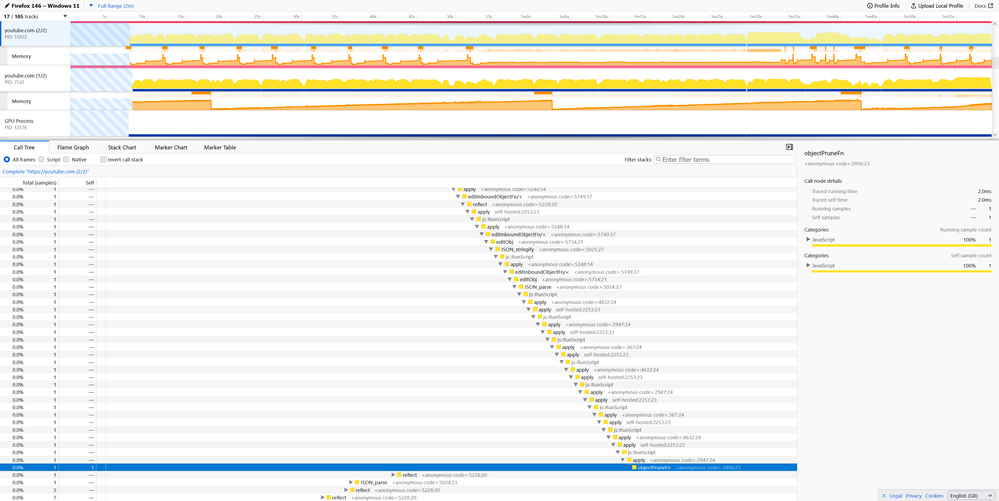Click the Upload Local Profile button
This screenshot has height=501, width=999.
pyautogui.click(x=937, y=6)
